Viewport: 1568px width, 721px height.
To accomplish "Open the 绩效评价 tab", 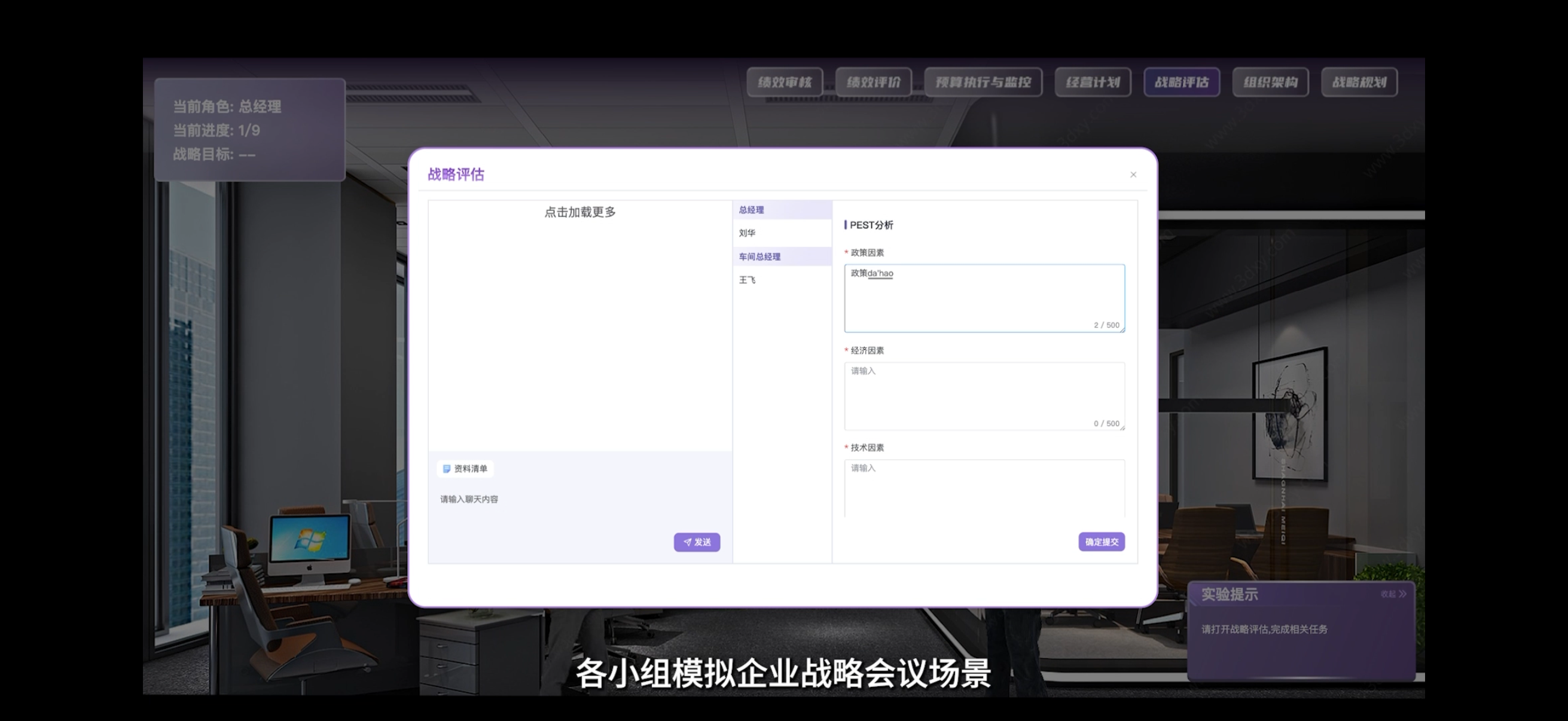I will click(874, 82).
